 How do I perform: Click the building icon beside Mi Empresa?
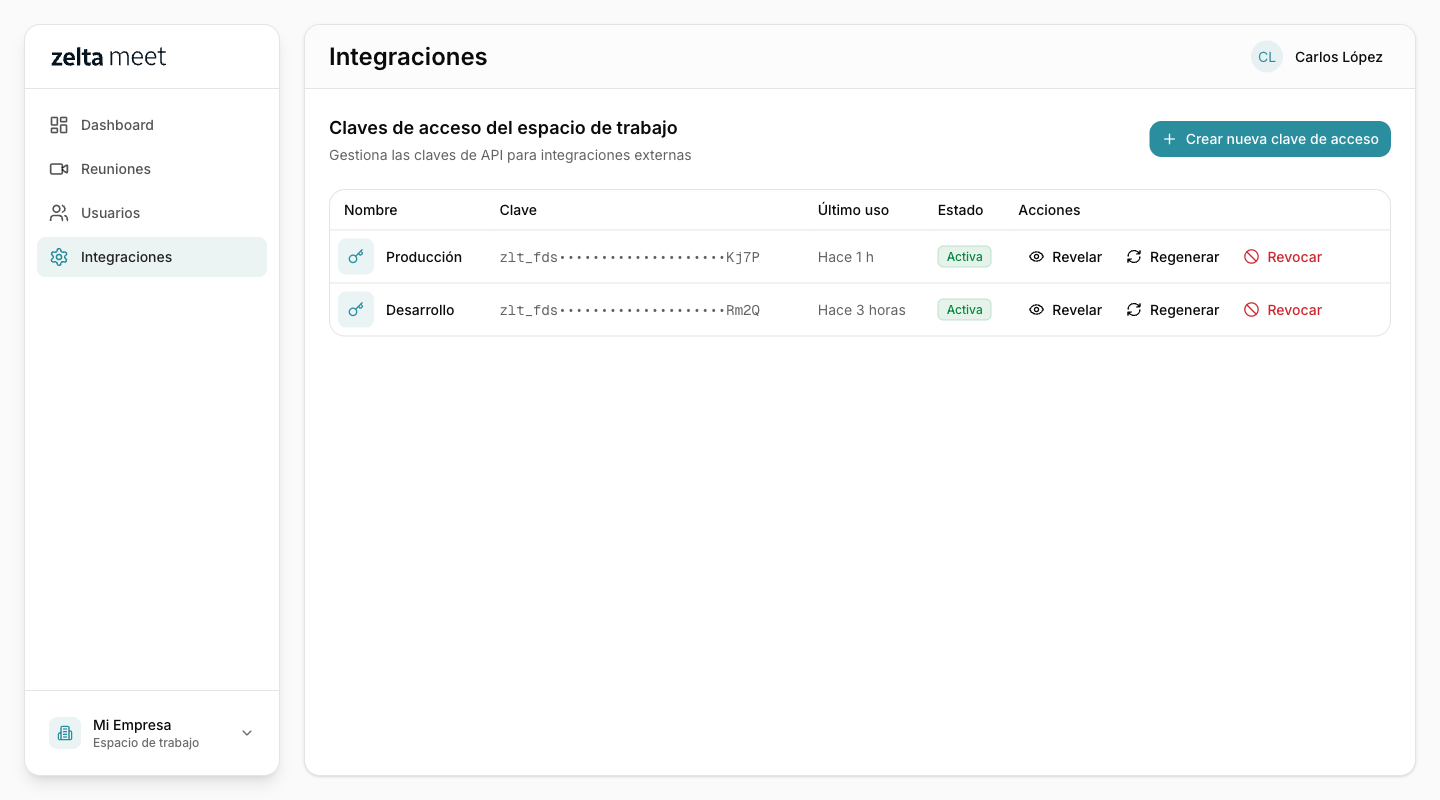click(x=65, y=733)
